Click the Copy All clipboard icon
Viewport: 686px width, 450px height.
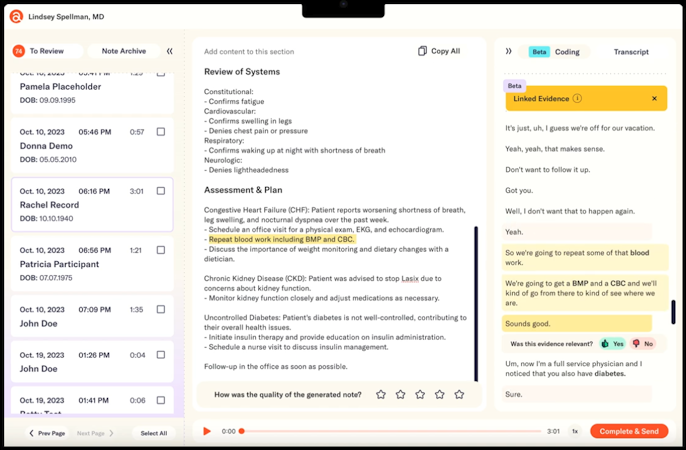pos(422,51)
